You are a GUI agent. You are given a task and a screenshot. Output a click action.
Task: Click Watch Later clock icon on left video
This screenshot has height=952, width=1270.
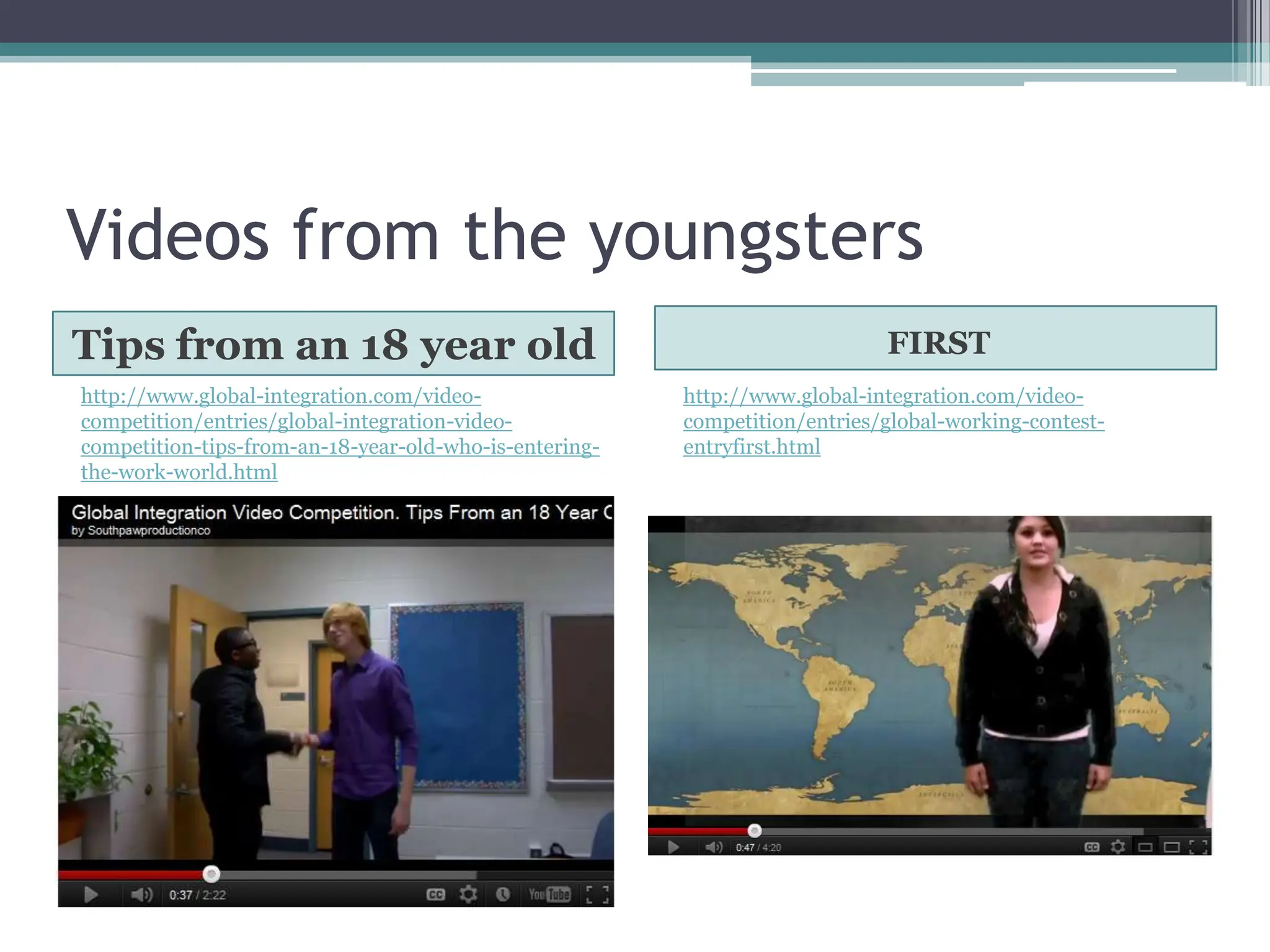tap(502, 894)
